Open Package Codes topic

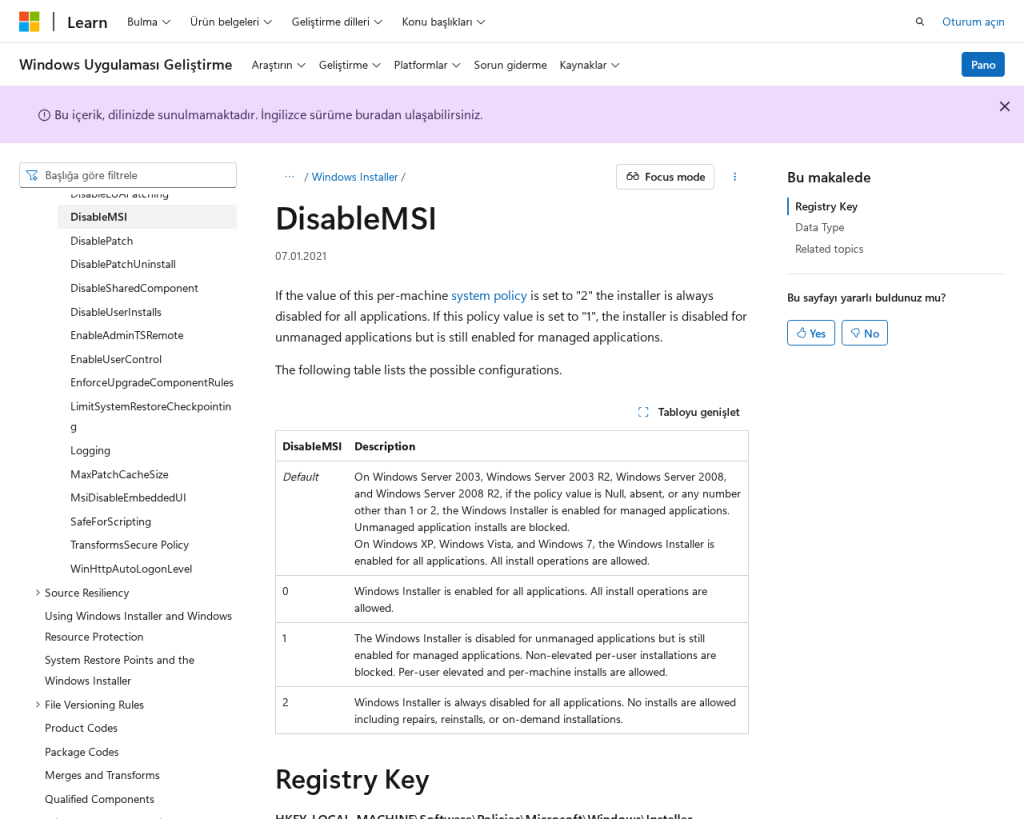click(x=82, y=752)
